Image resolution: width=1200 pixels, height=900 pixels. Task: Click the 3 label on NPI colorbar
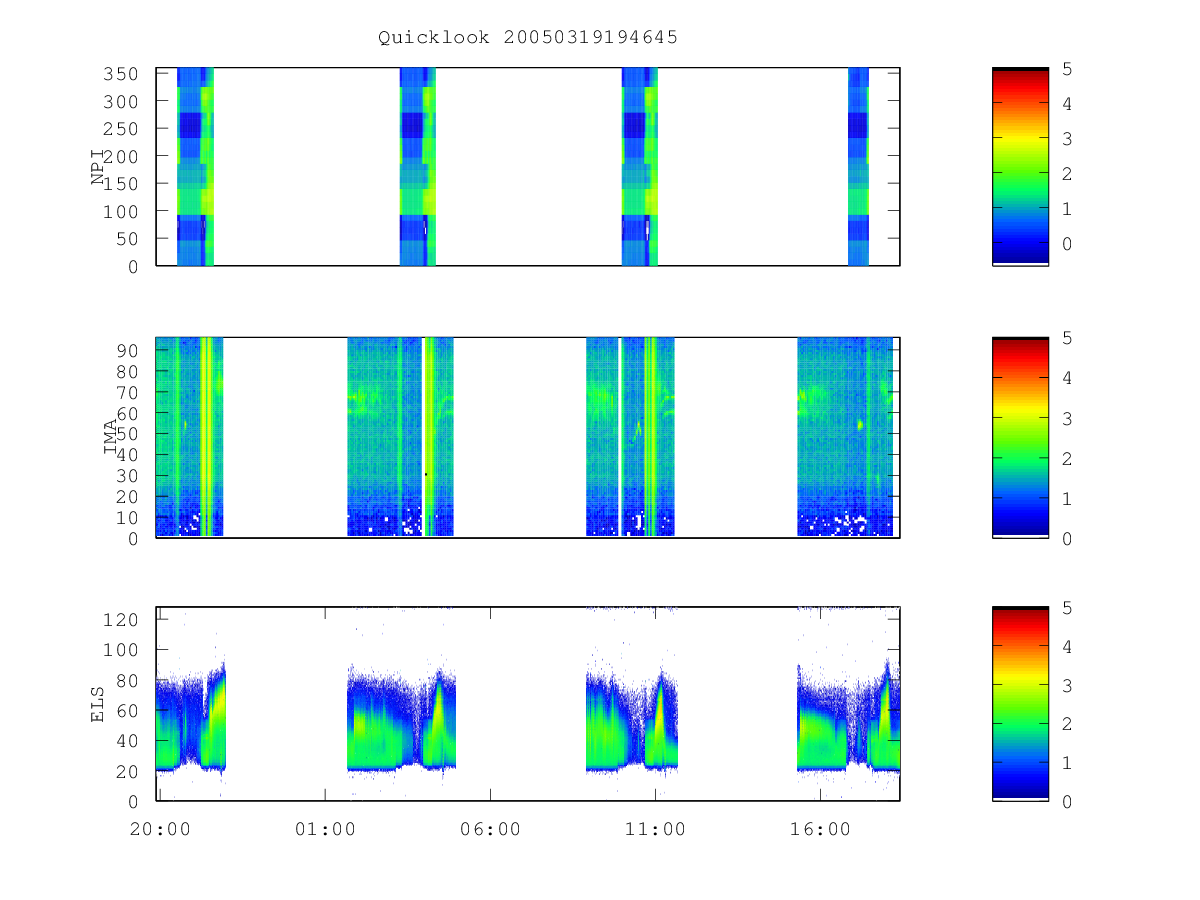(1067, 139)
